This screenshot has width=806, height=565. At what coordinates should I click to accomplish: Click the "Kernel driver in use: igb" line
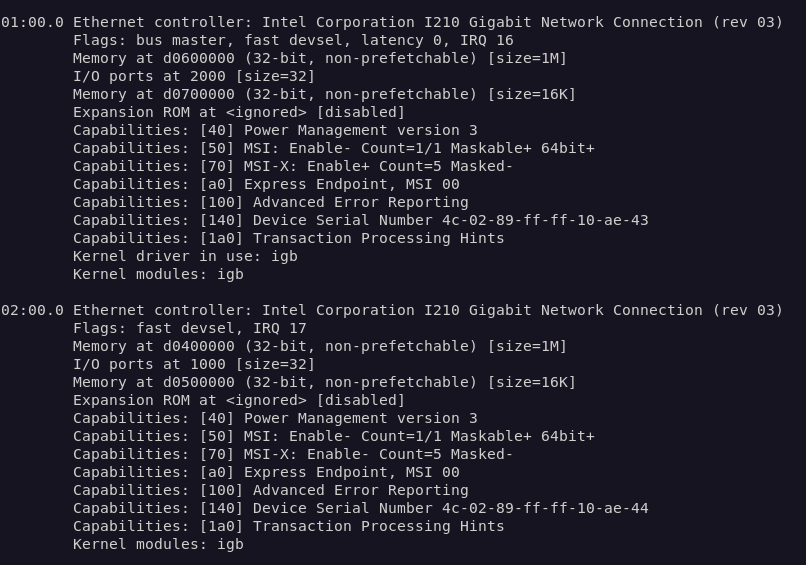185,256
